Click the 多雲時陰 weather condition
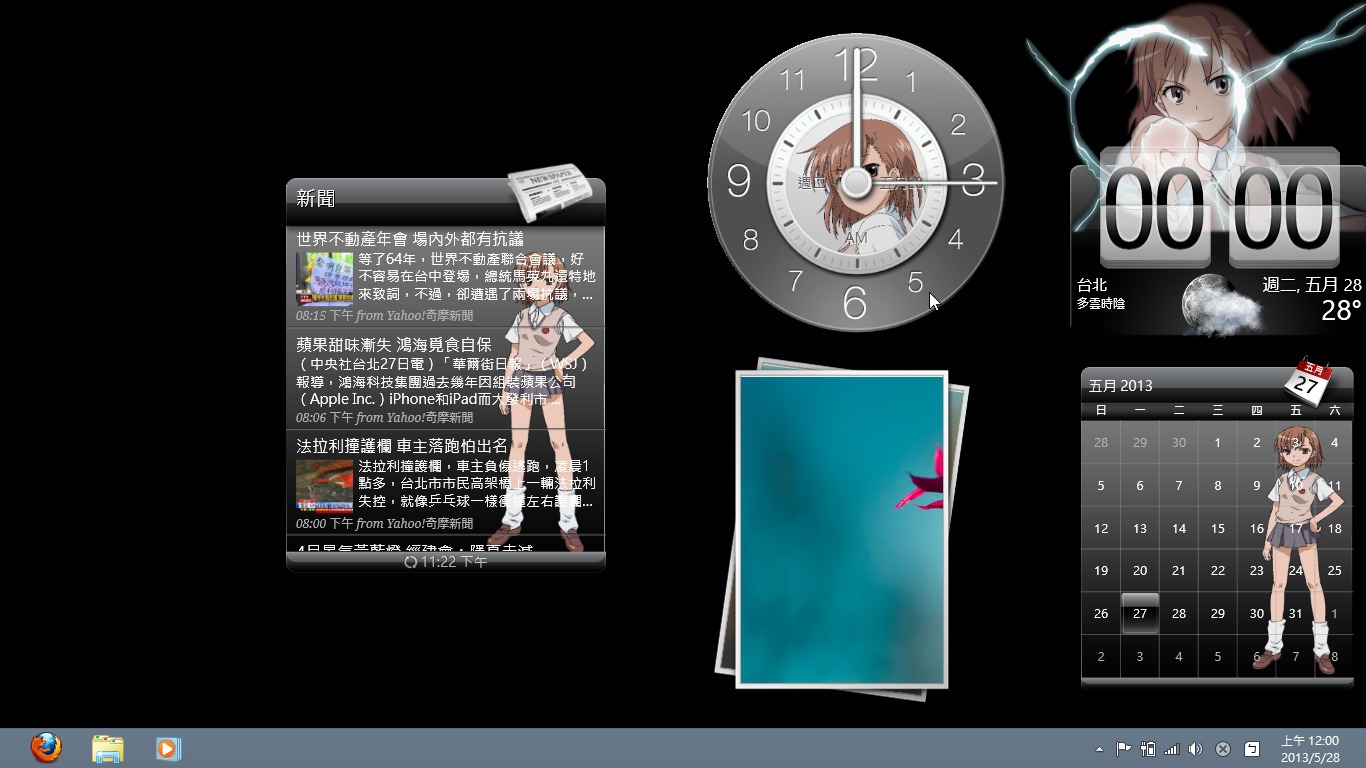This screenshot has width=1366, height=768. [x=1101, y=303]
